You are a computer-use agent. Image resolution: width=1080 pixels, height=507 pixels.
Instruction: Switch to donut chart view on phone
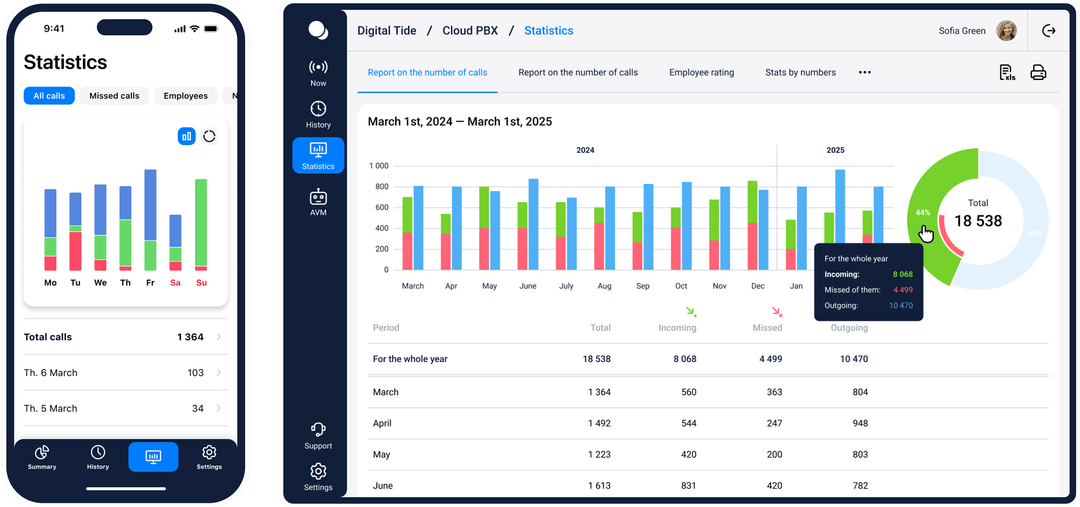click(x=209, y=136)
